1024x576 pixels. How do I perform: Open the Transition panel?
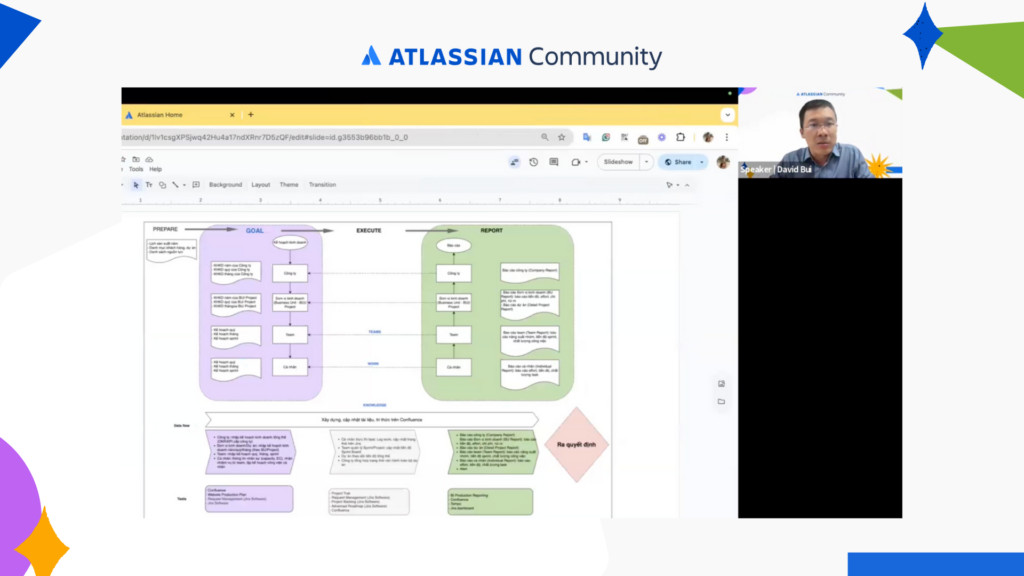(322, 185)
